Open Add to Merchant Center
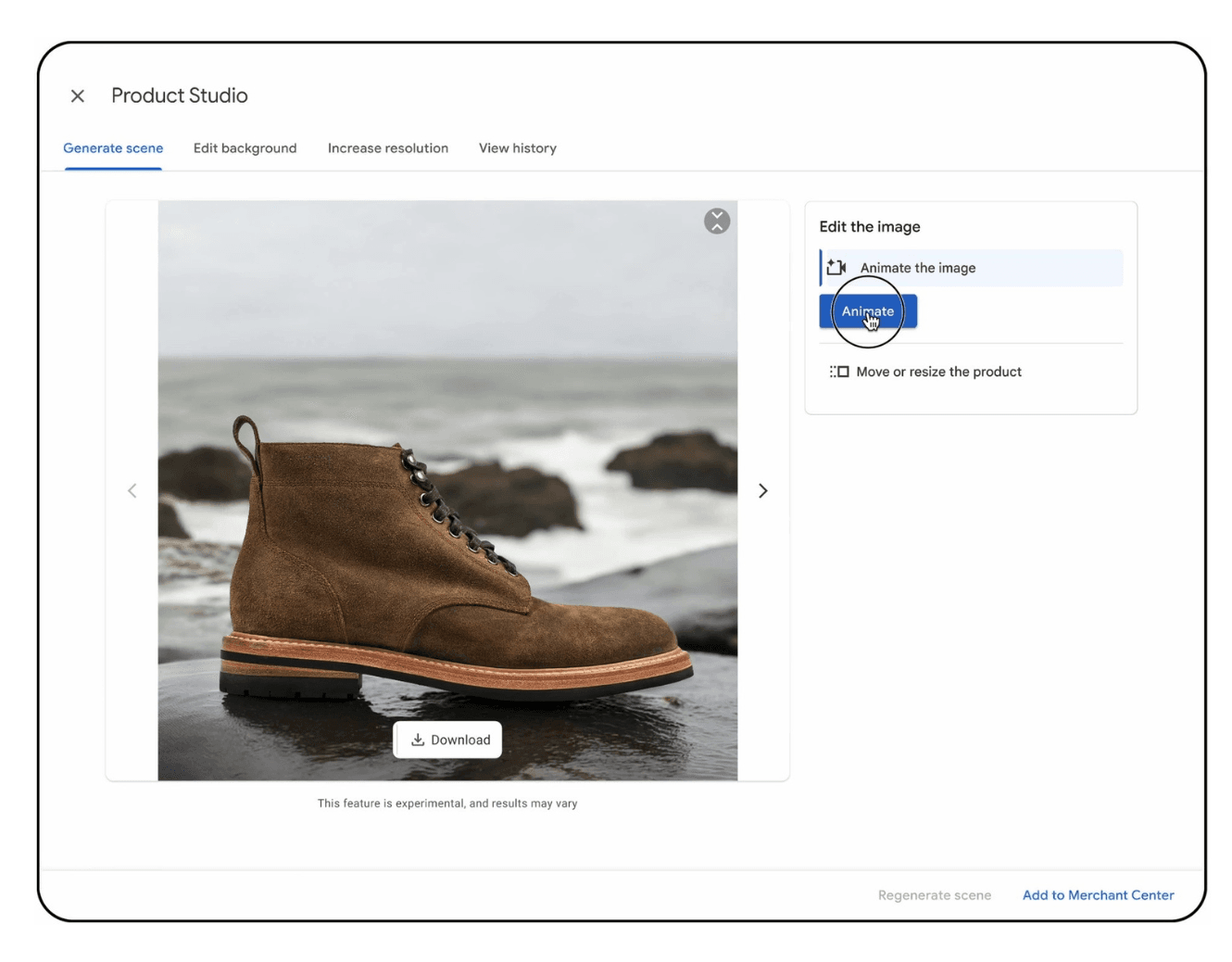This screenshot has height=962, width=1232. coord(1098,894)
